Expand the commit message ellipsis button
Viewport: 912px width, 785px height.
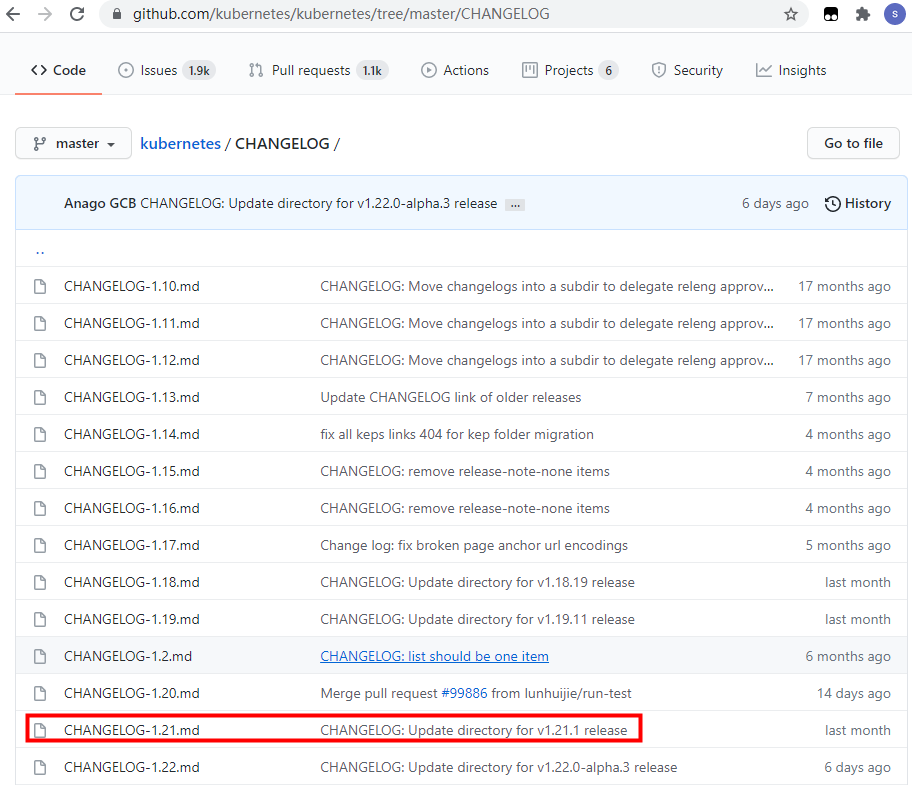515,204
